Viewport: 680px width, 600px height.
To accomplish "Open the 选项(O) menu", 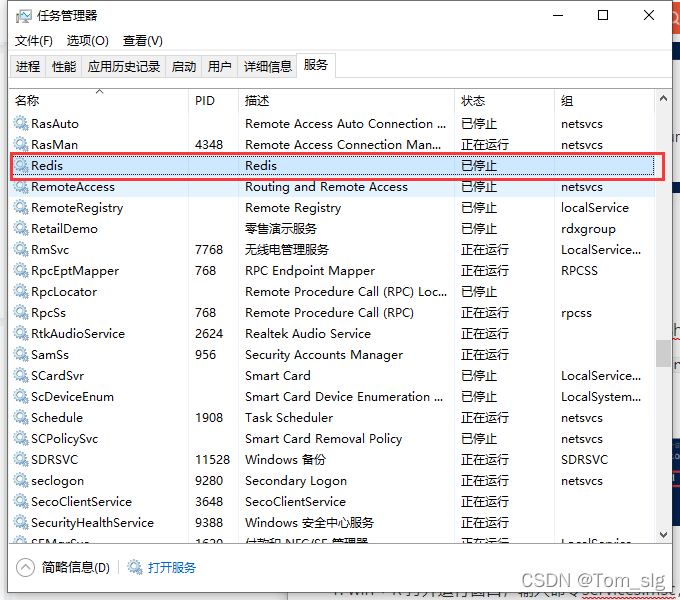I will coord(88,41).
